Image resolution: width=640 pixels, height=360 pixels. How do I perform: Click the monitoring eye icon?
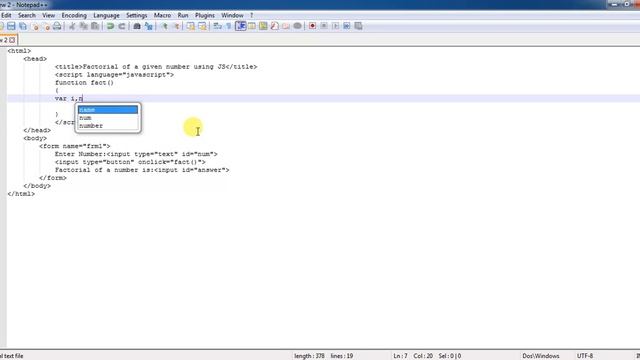[298, 26]
